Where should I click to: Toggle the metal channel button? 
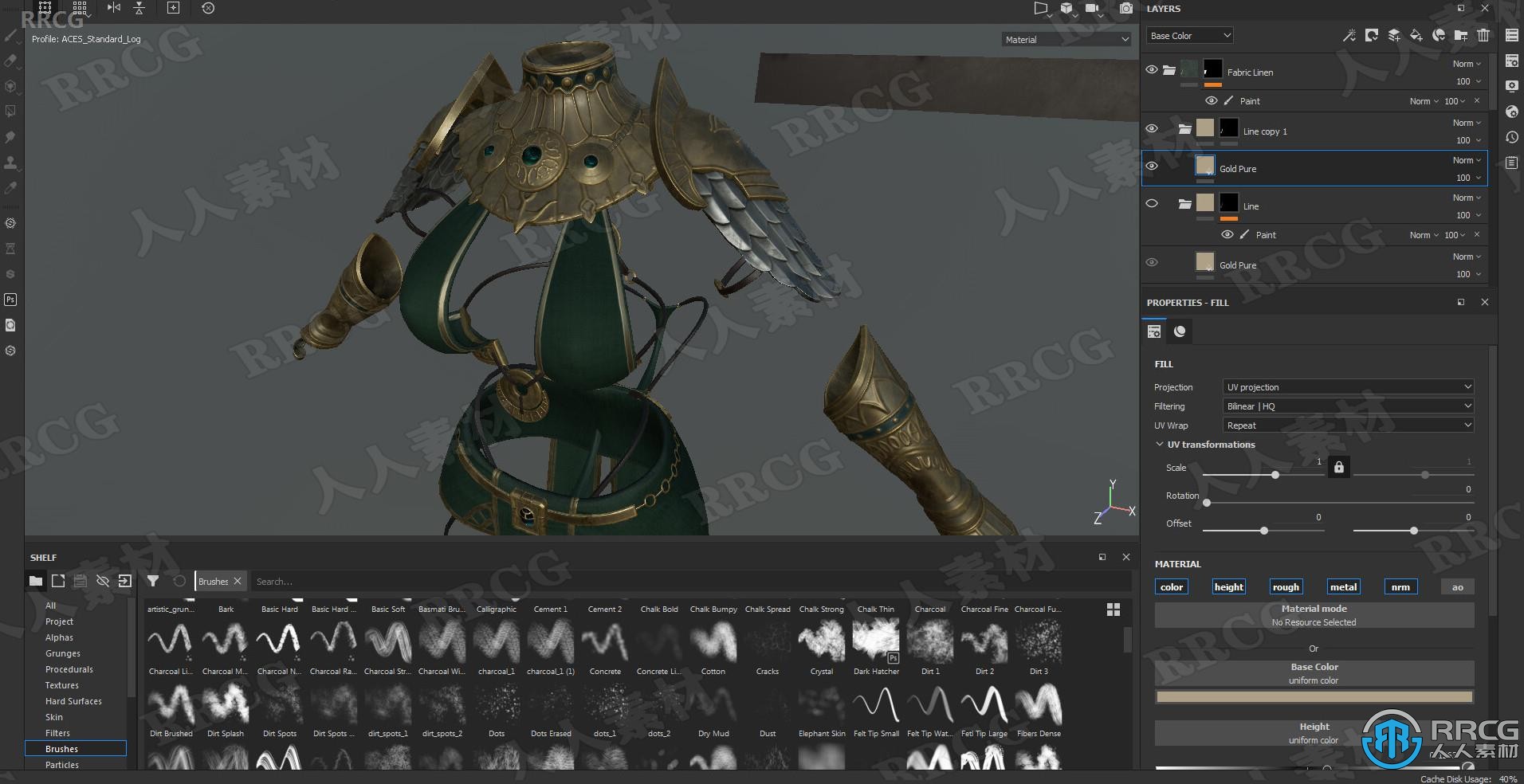pos(1343,587)
